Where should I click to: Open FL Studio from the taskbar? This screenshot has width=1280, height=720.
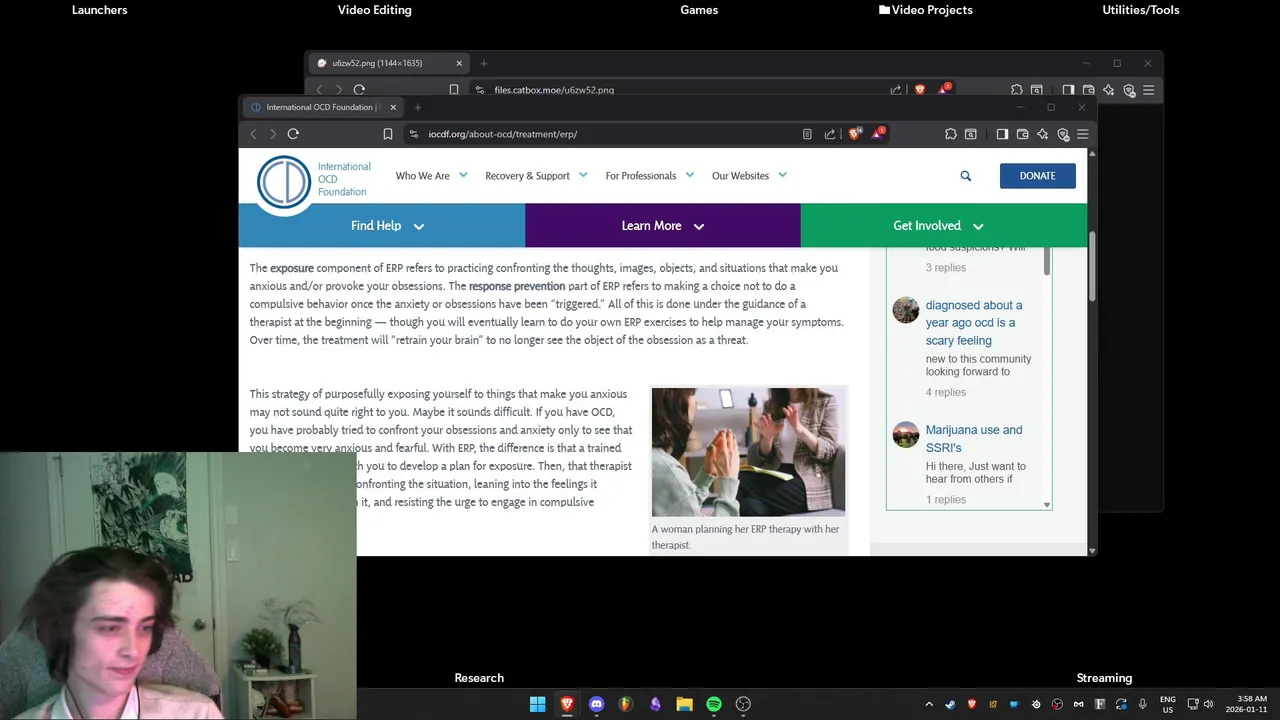coord(626,704)
